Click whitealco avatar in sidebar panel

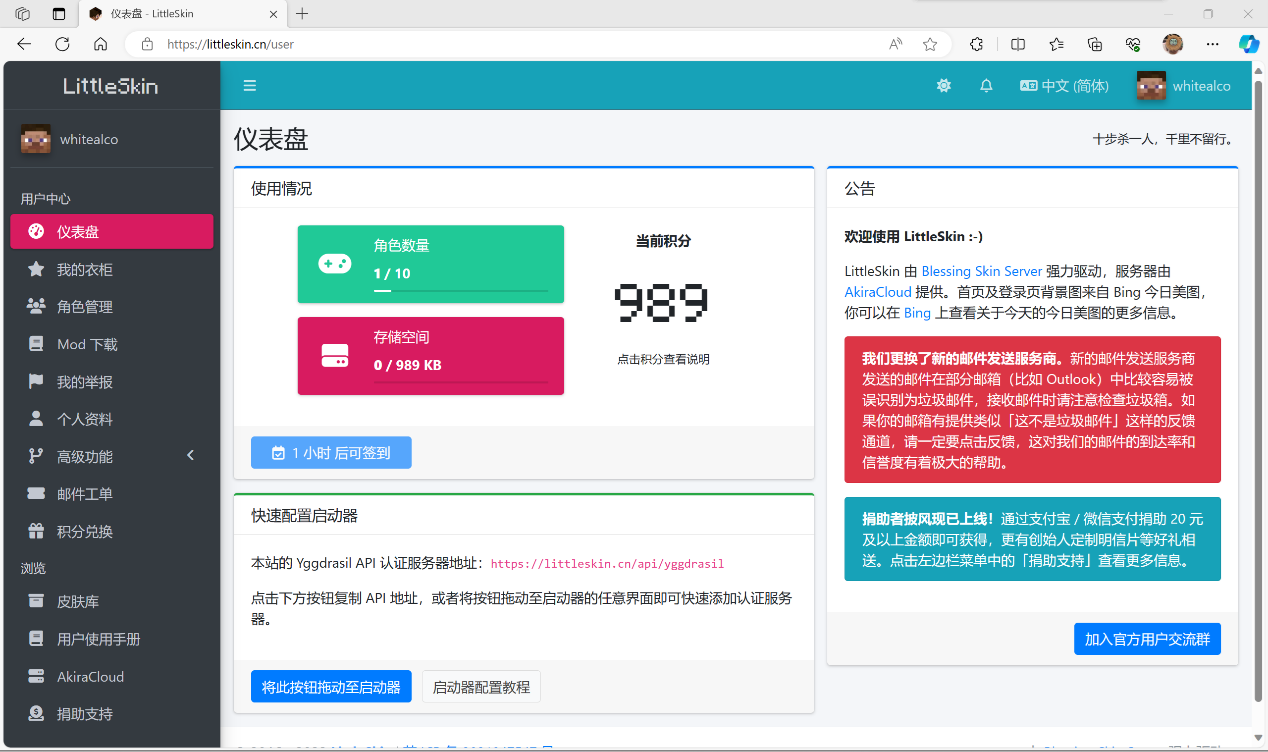(x=36, y=139)
